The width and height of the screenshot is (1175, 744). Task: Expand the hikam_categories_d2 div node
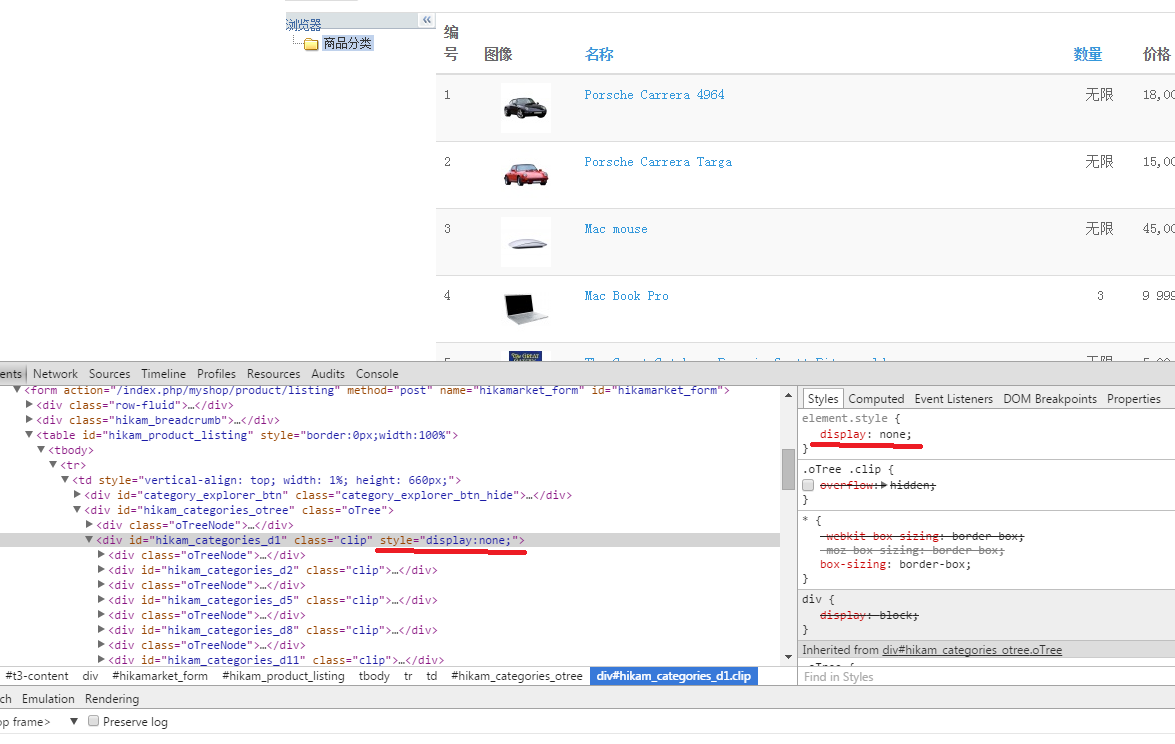point(101,569)
